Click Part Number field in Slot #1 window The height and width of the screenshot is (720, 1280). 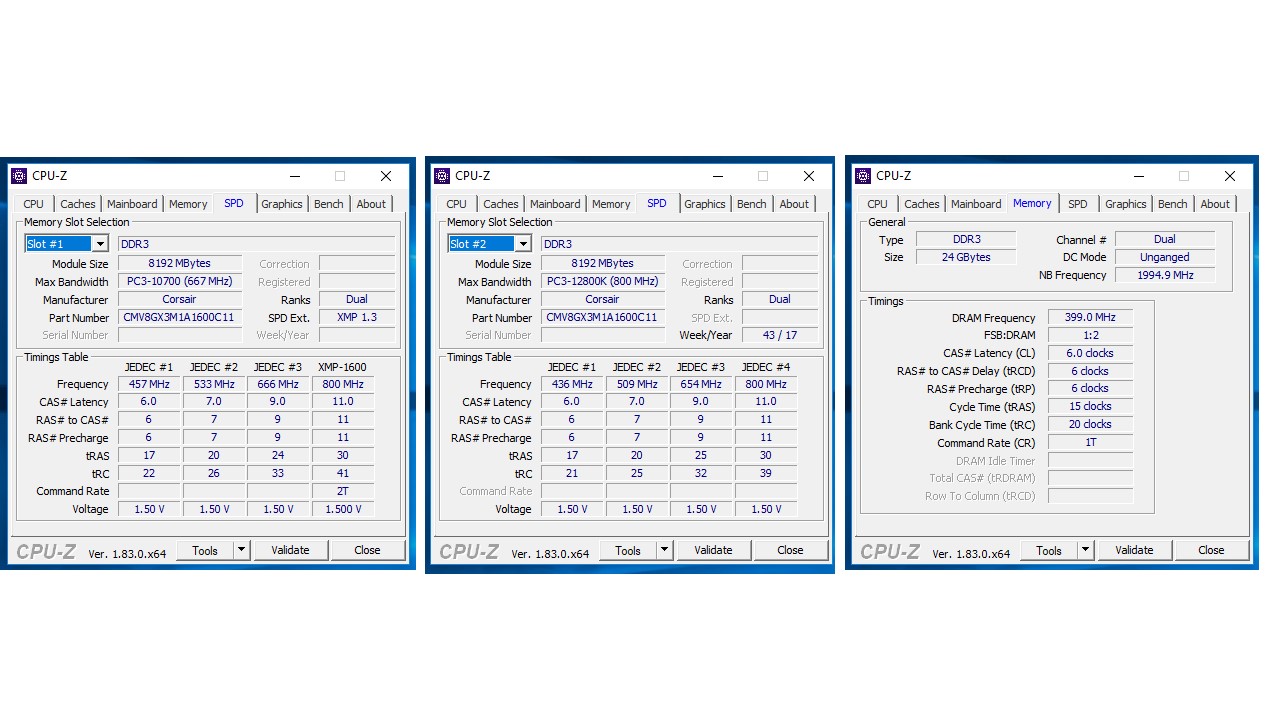point(180,318)
